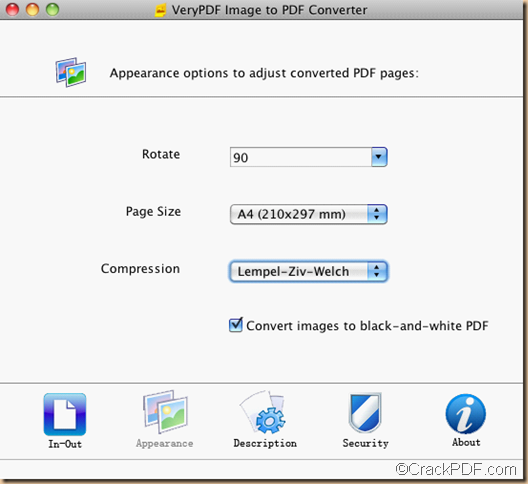Click the VeryPDF Image to PDF Converter title
528x484 pixels.
click(x=269, y=10)
